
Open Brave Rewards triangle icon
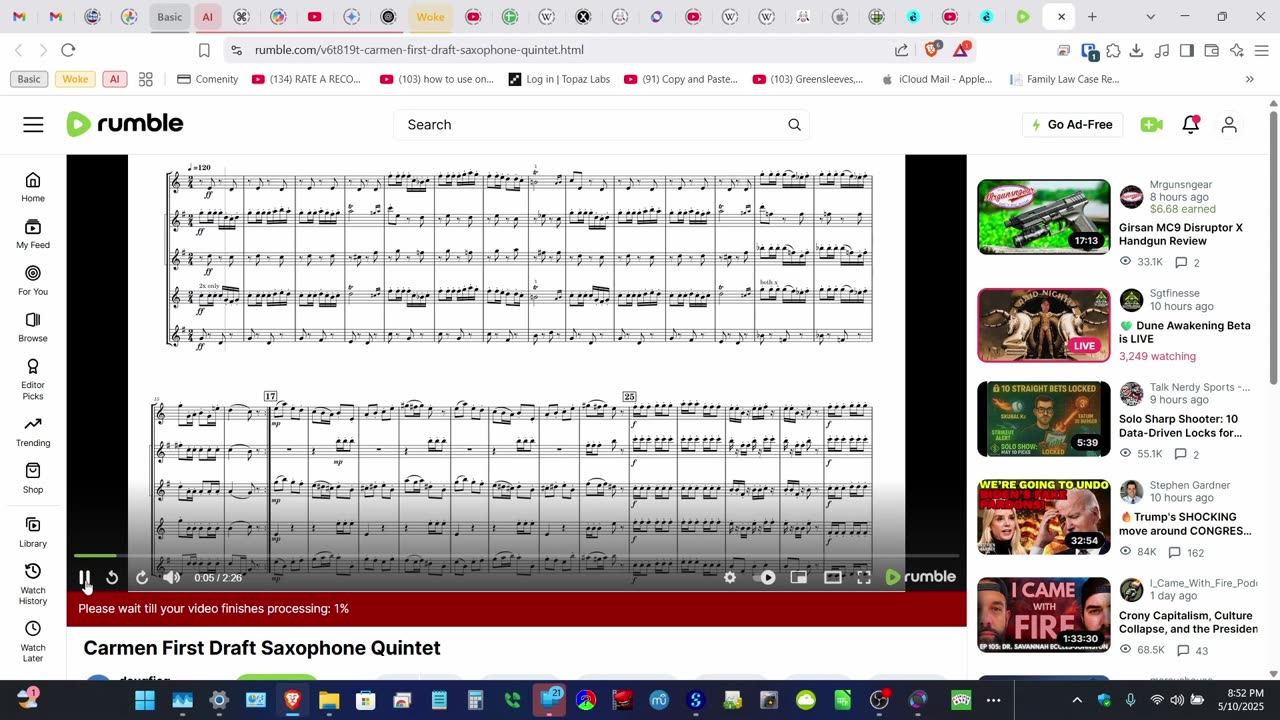pos(961,49)
